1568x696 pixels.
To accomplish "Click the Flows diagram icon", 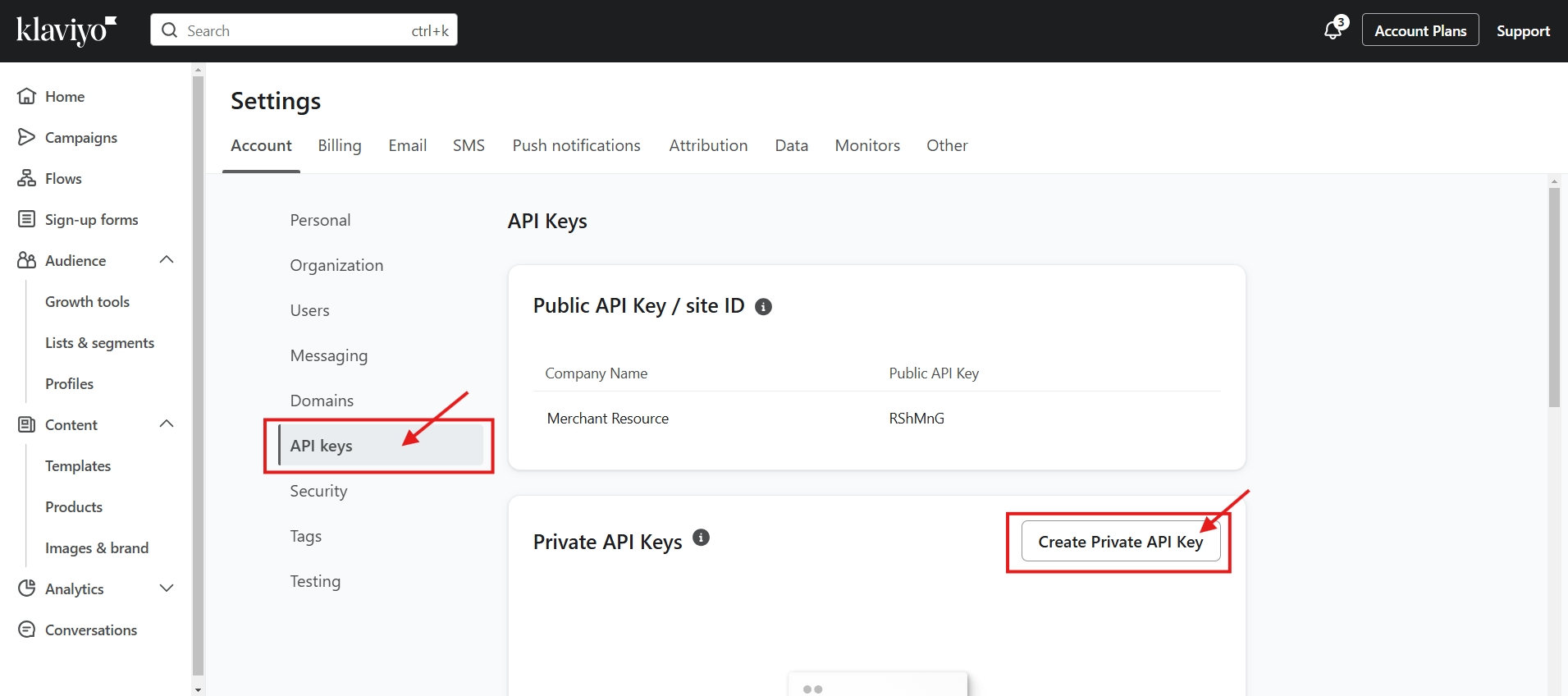I will [x=27, y=178].
